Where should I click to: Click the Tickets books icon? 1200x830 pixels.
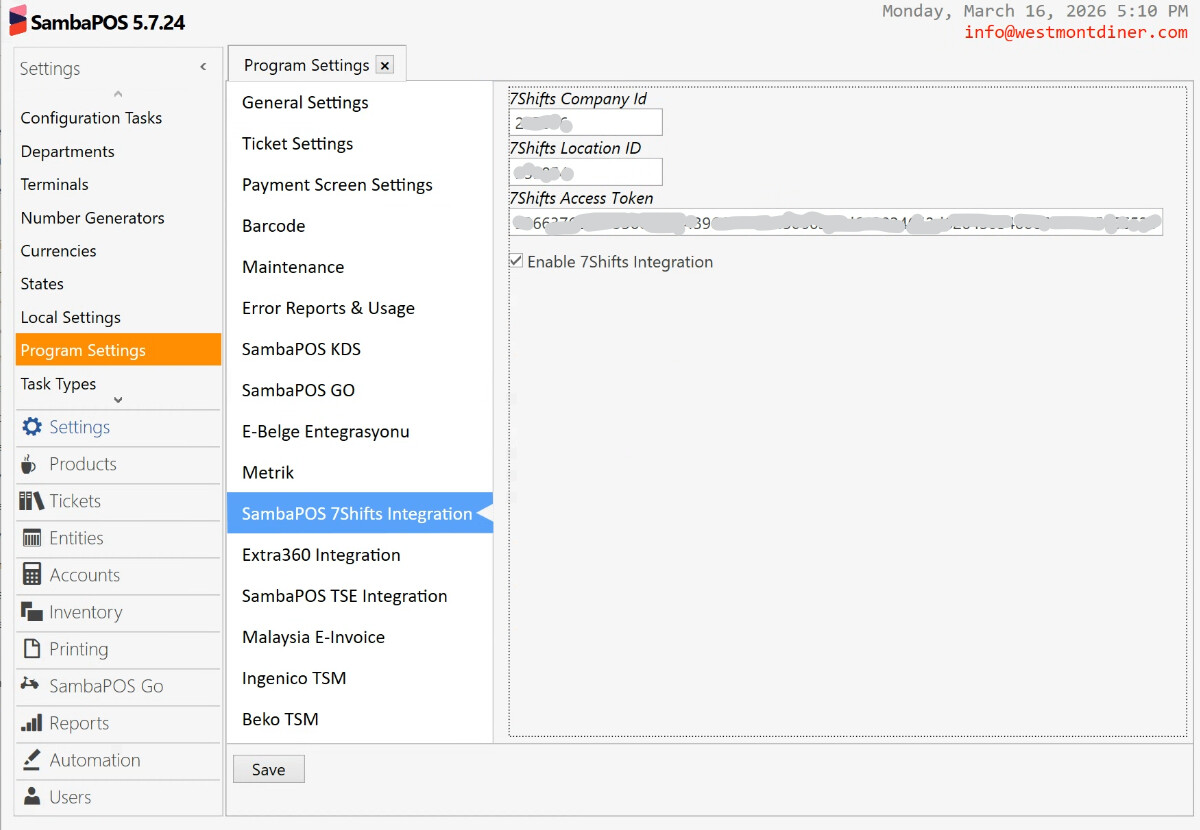[32, 501]
